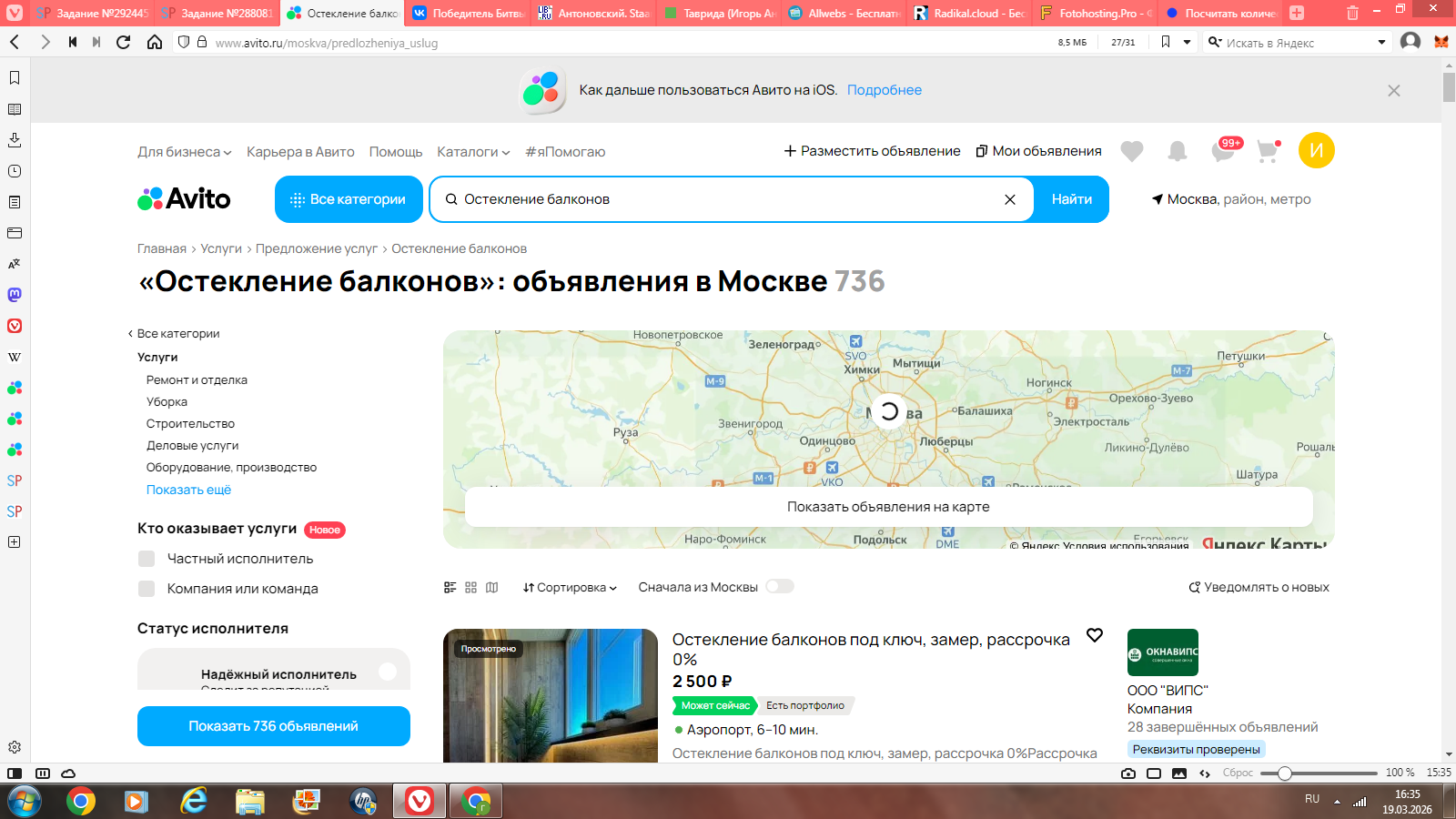Switch to the Allwebs tab
1456x819 pixels.
pos(844,13)
